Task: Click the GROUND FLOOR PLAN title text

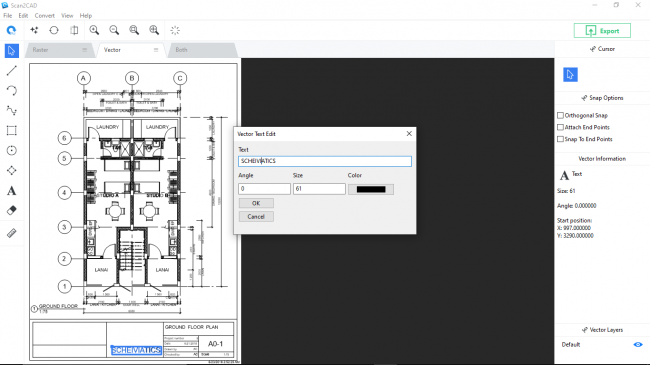Action: coord(192,327)
